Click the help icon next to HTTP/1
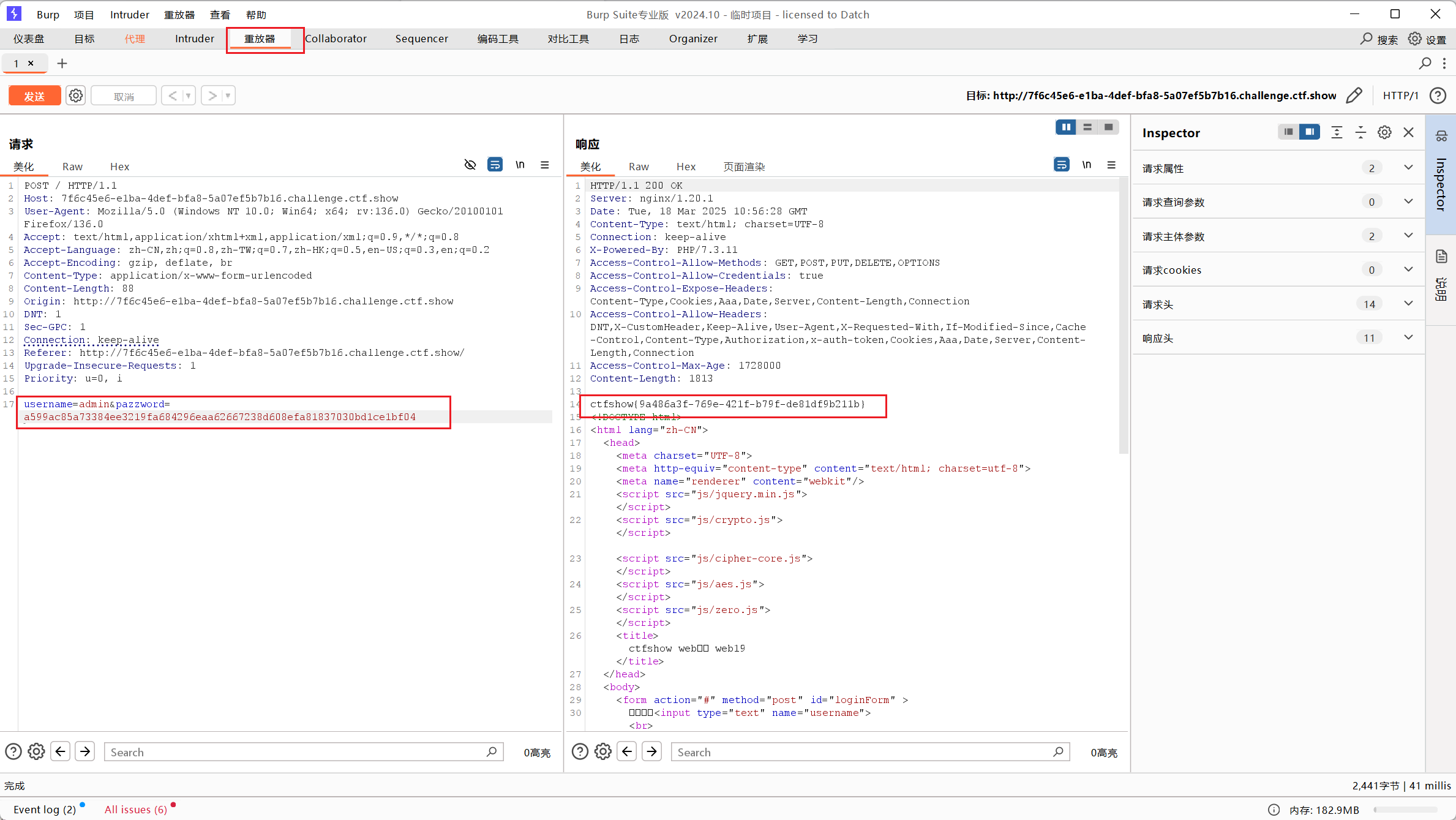Image resolution: width=1456 pixels, height=820 pixels. tap(1438, 96)
